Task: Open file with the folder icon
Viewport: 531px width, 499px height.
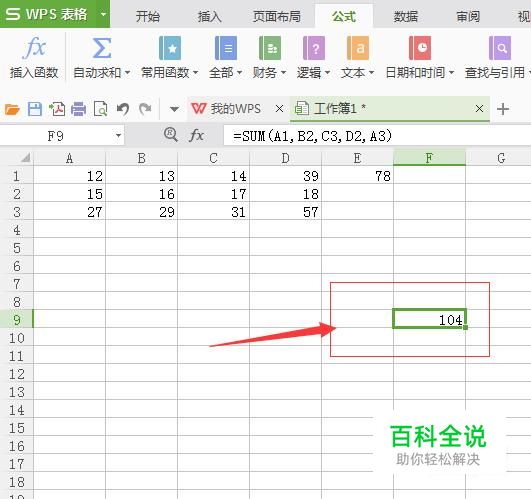Action: pos(12,109)
